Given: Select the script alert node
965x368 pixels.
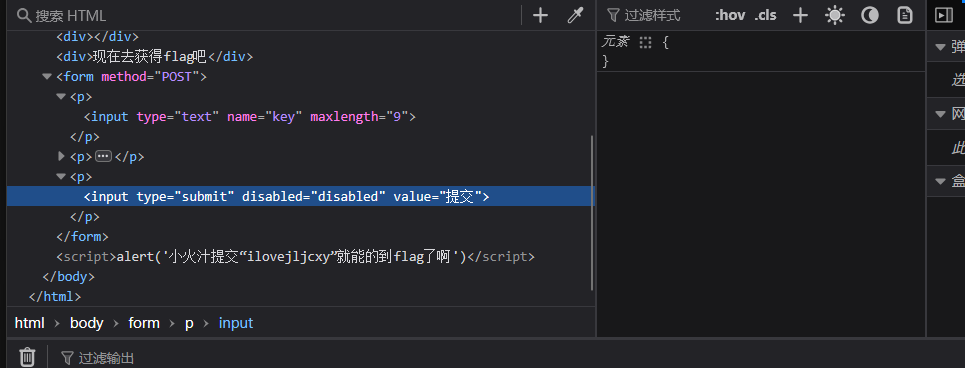Looking at the screenshot, I should tap(295, 257).
